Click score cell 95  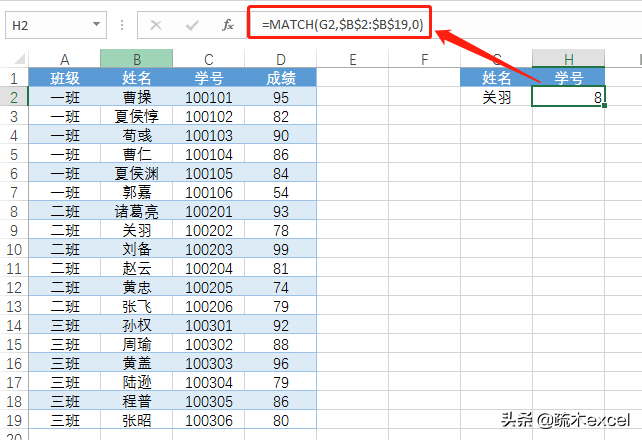(280, 97)
